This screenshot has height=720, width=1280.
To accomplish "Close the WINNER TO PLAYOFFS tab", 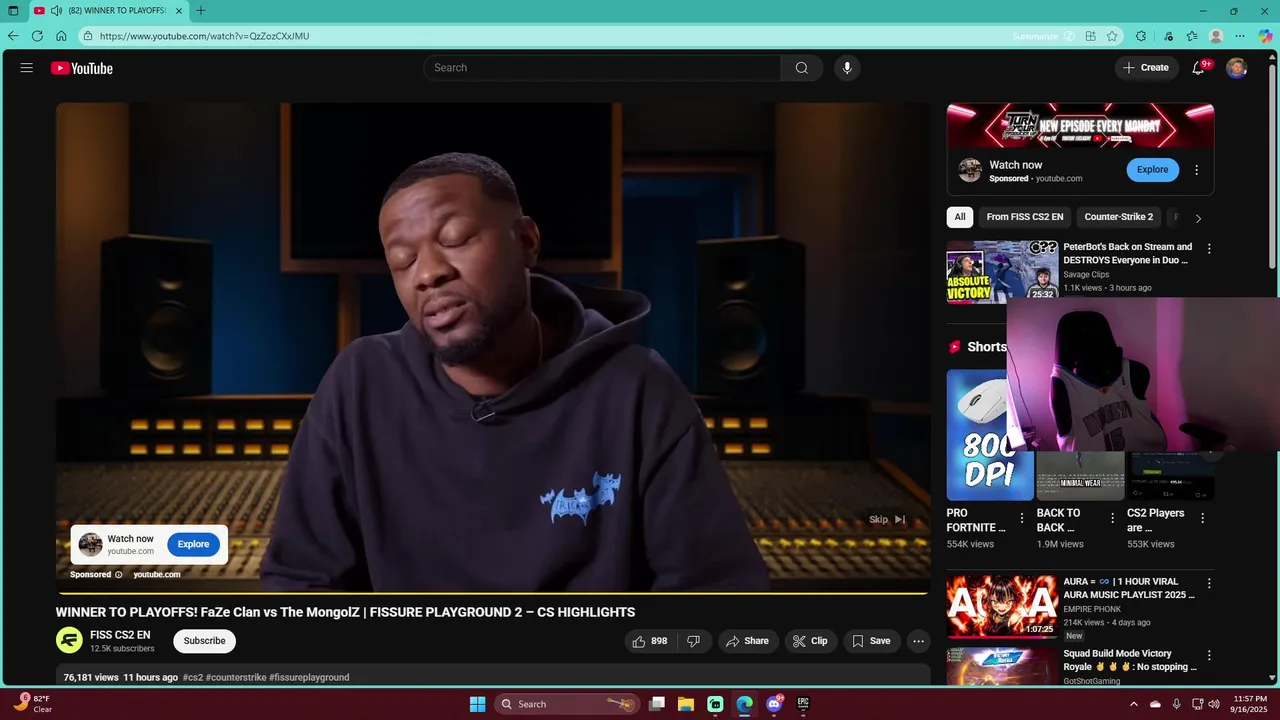I will 179,11.
